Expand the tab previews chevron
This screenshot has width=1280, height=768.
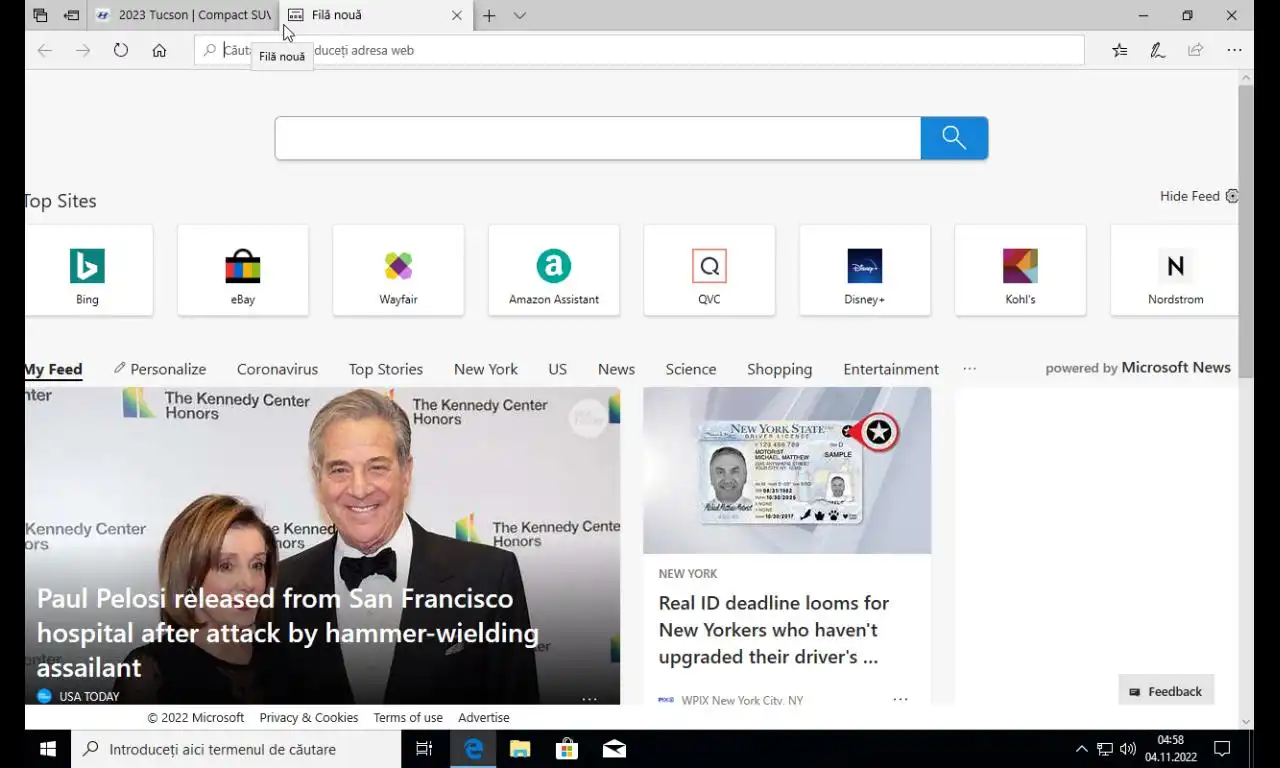(520, 15)
